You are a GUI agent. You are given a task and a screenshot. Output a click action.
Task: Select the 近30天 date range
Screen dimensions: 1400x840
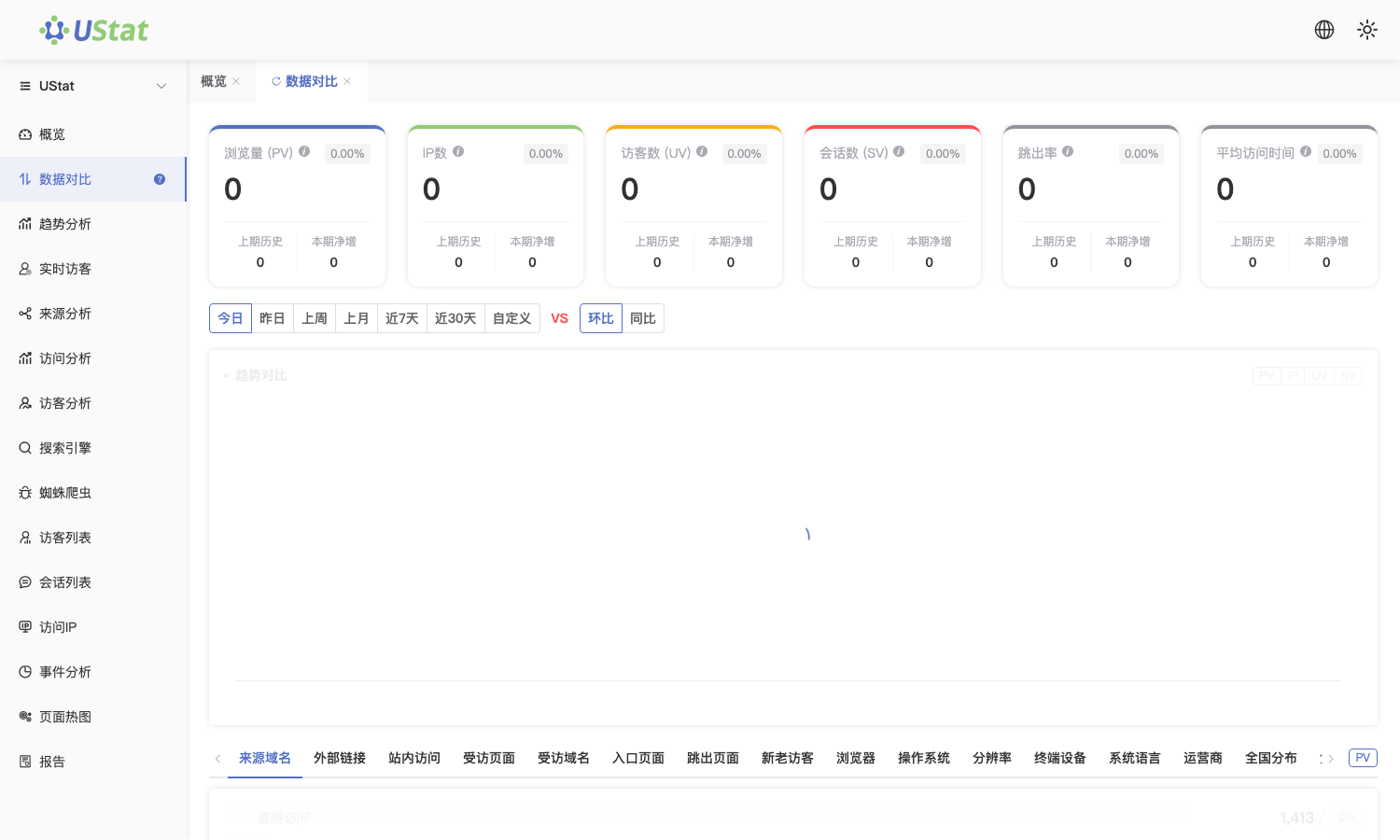click(x=455, y=318)
